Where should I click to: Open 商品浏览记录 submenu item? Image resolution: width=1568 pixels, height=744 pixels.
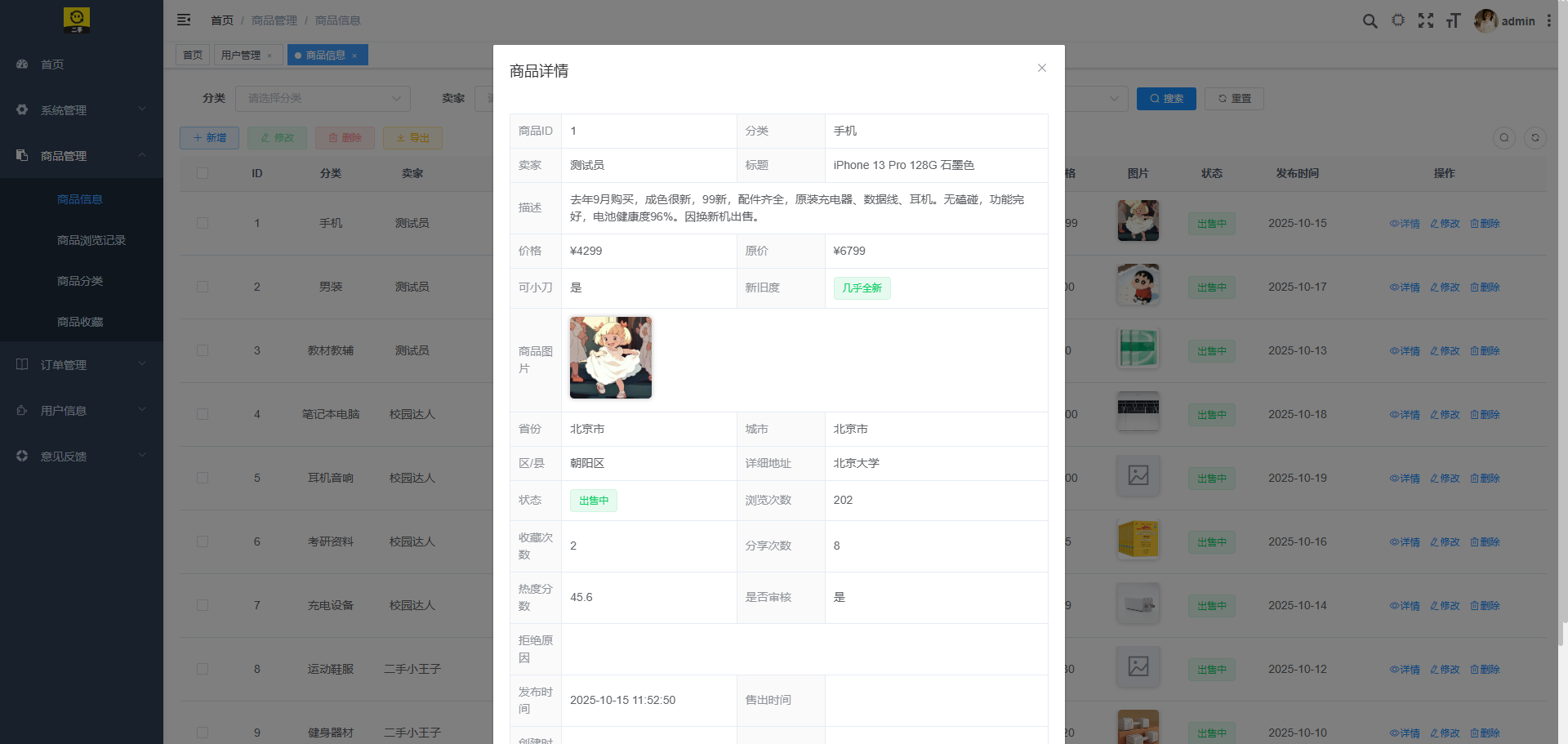(82, 240)
